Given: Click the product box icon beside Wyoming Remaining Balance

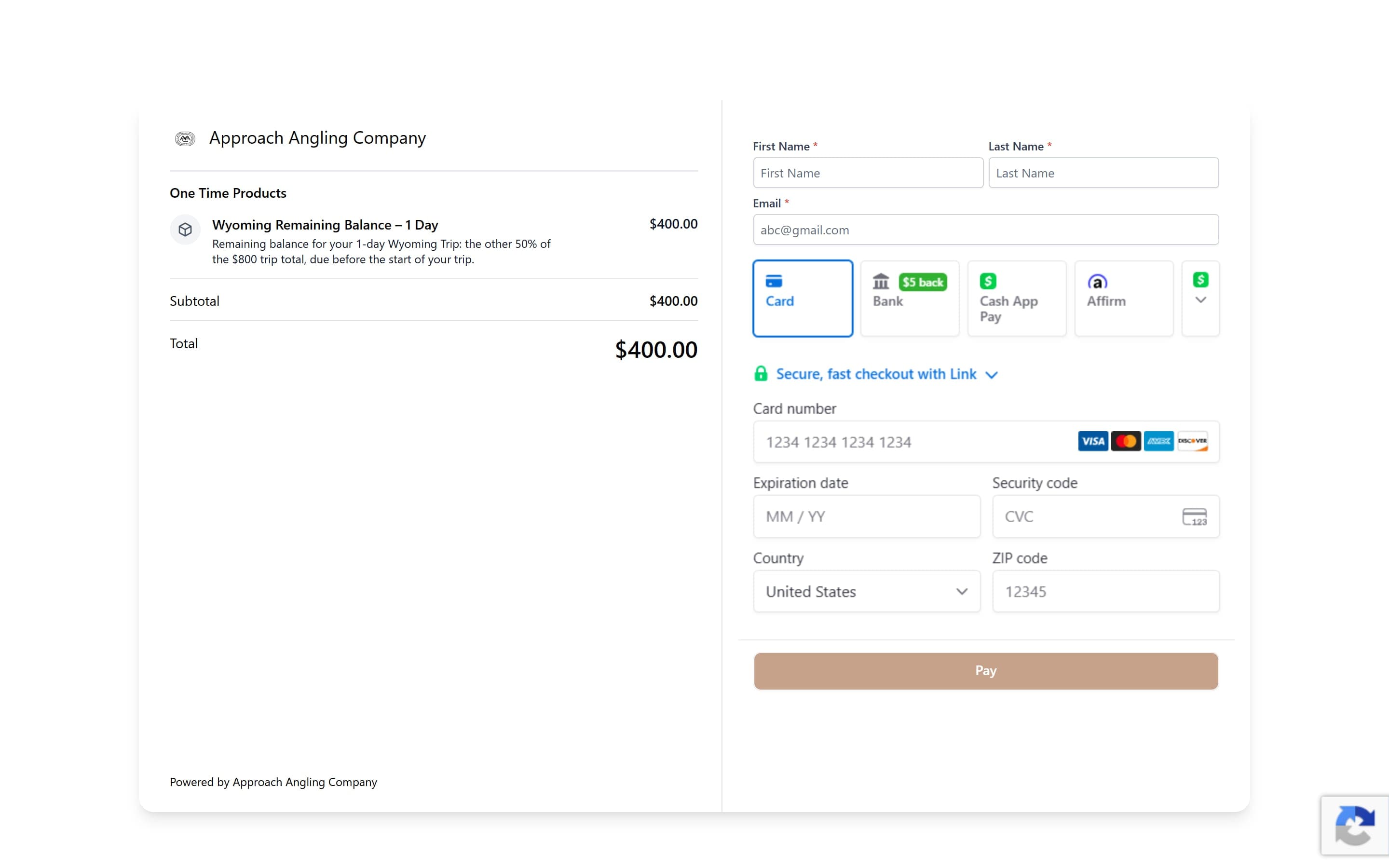Looking at the screenshot, I should [x=185, y=230].
